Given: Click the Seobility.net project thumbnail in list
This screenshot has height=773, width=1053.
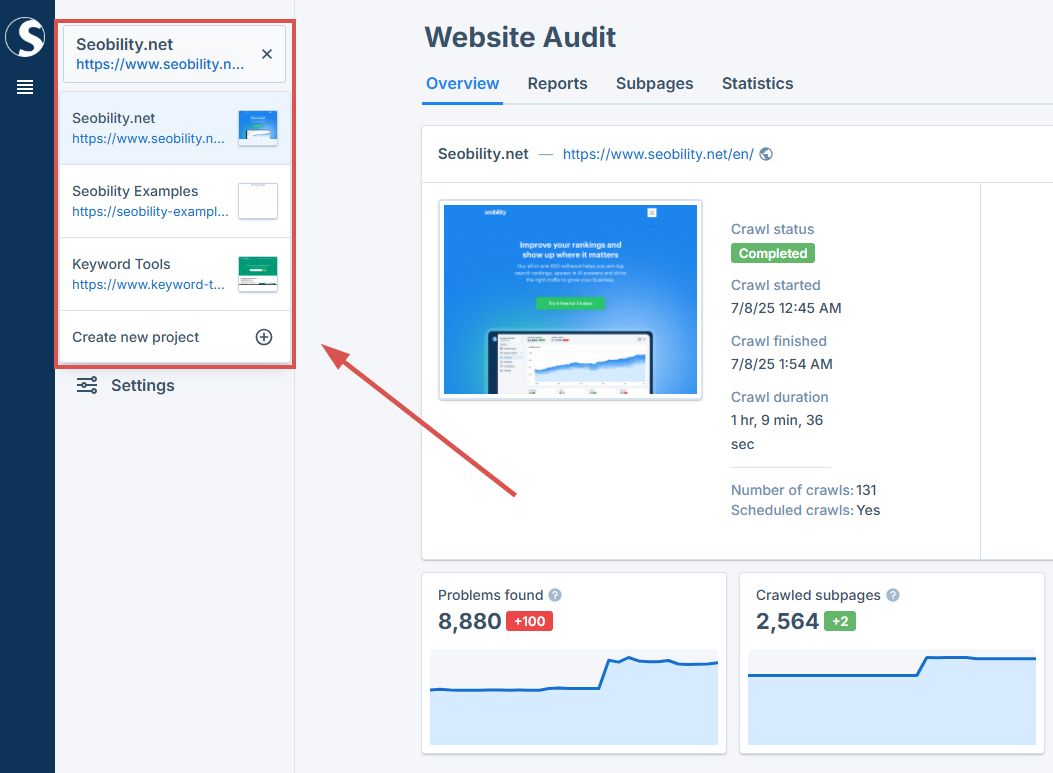Looking at the screenshot, I should click(258, 128).
